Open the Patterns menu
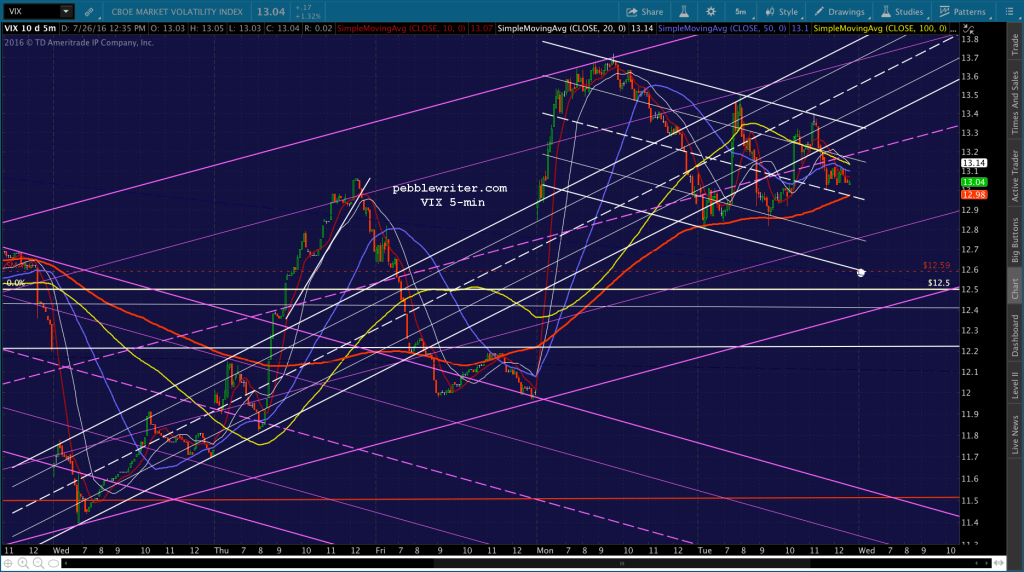Screen dimensions: 1024x572 click(x=963, y=12)
